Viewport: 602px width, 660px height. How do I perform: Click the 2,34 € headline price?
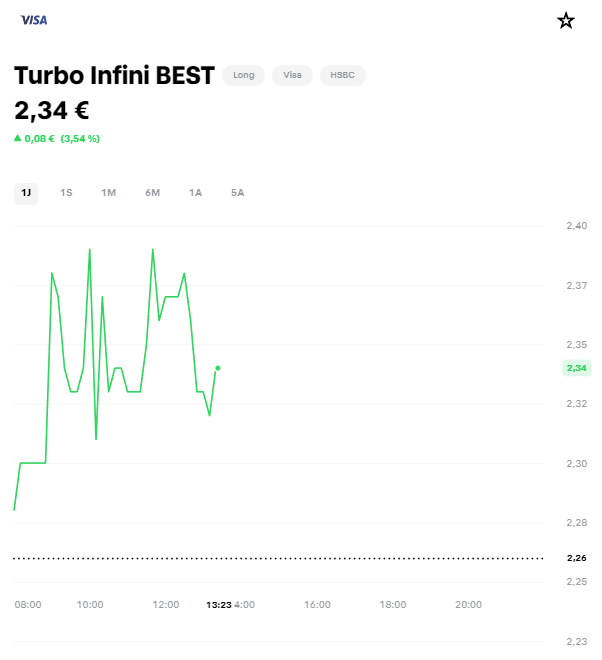[x=52, y=110]
